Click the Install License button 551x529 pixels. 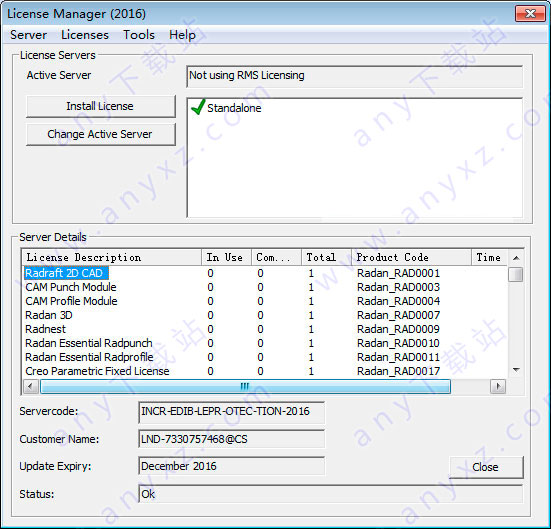101,106
